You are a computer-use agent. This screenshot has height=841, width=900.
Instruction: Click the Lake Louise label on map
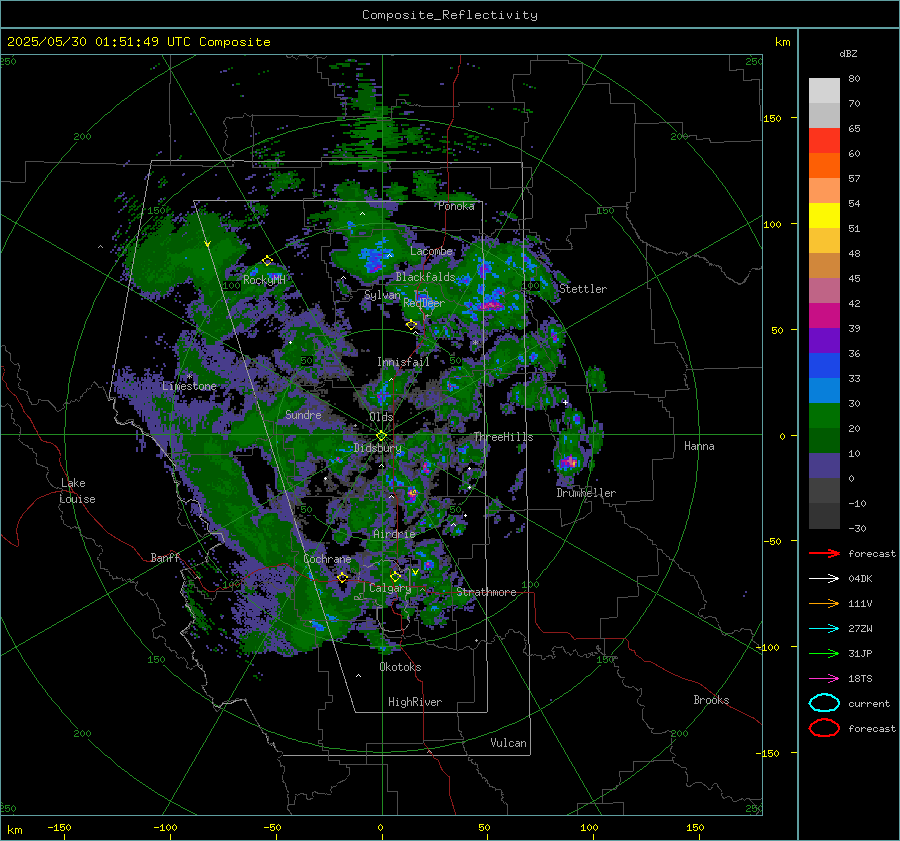[x=77, y=491]
